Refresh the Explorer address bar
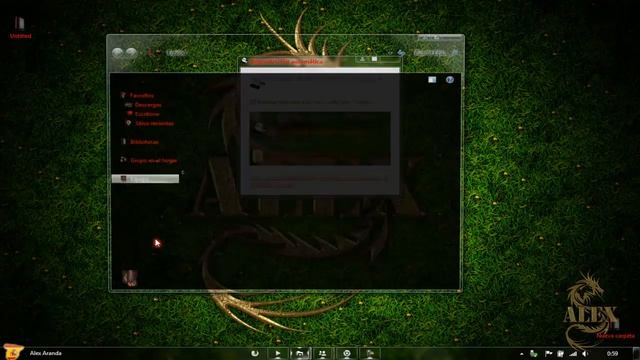 point(401,53)
